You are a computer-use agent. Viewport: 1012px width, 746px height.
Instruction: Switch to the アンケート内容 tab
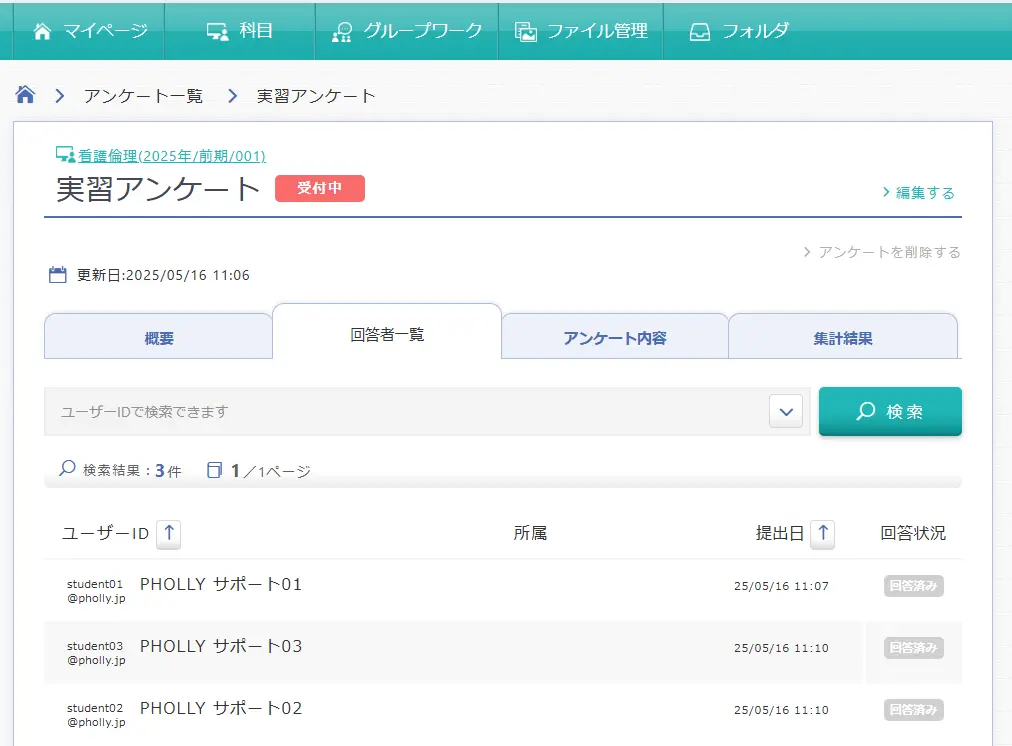point(615,337)
